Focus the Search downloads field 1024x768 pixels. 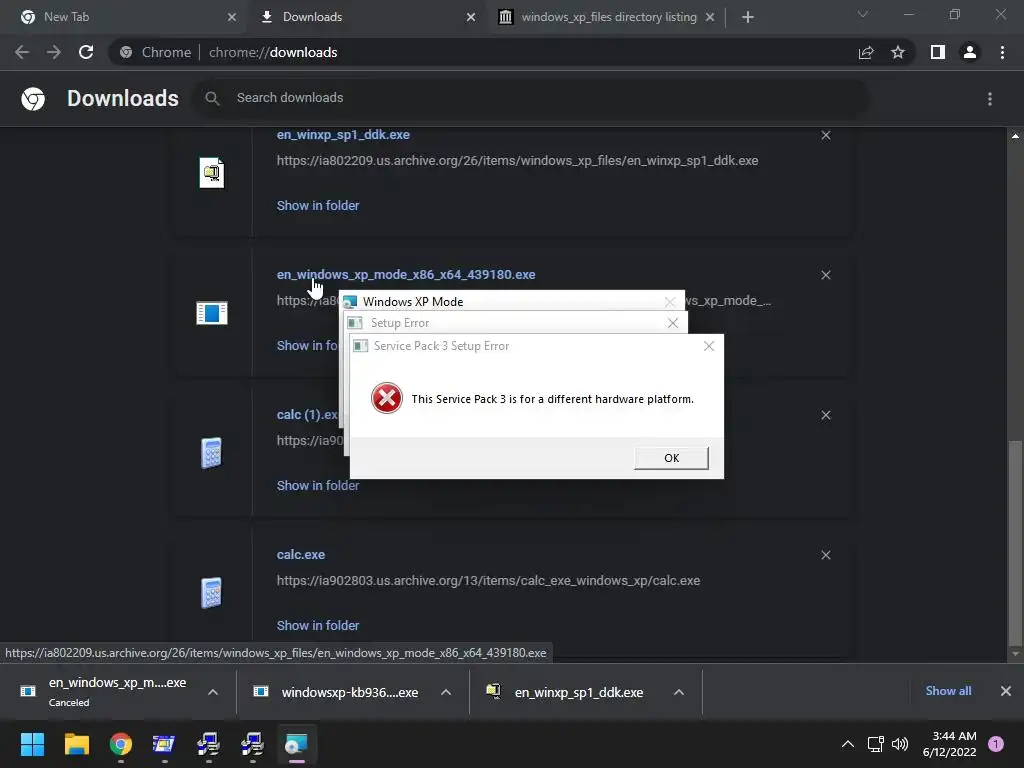(x=530, y=98)
